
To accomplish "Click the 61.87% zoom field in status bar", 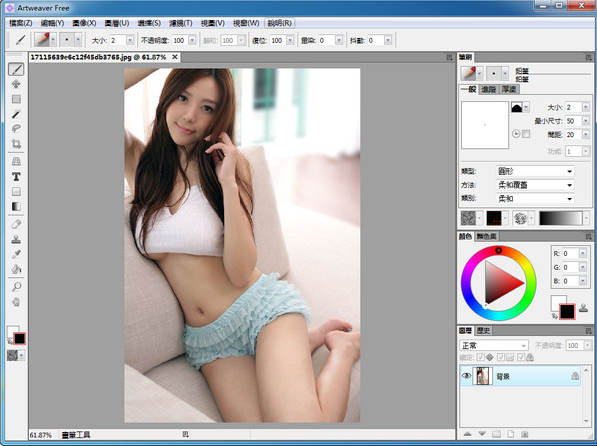I will pyautogui.click(x=41, y=435).
